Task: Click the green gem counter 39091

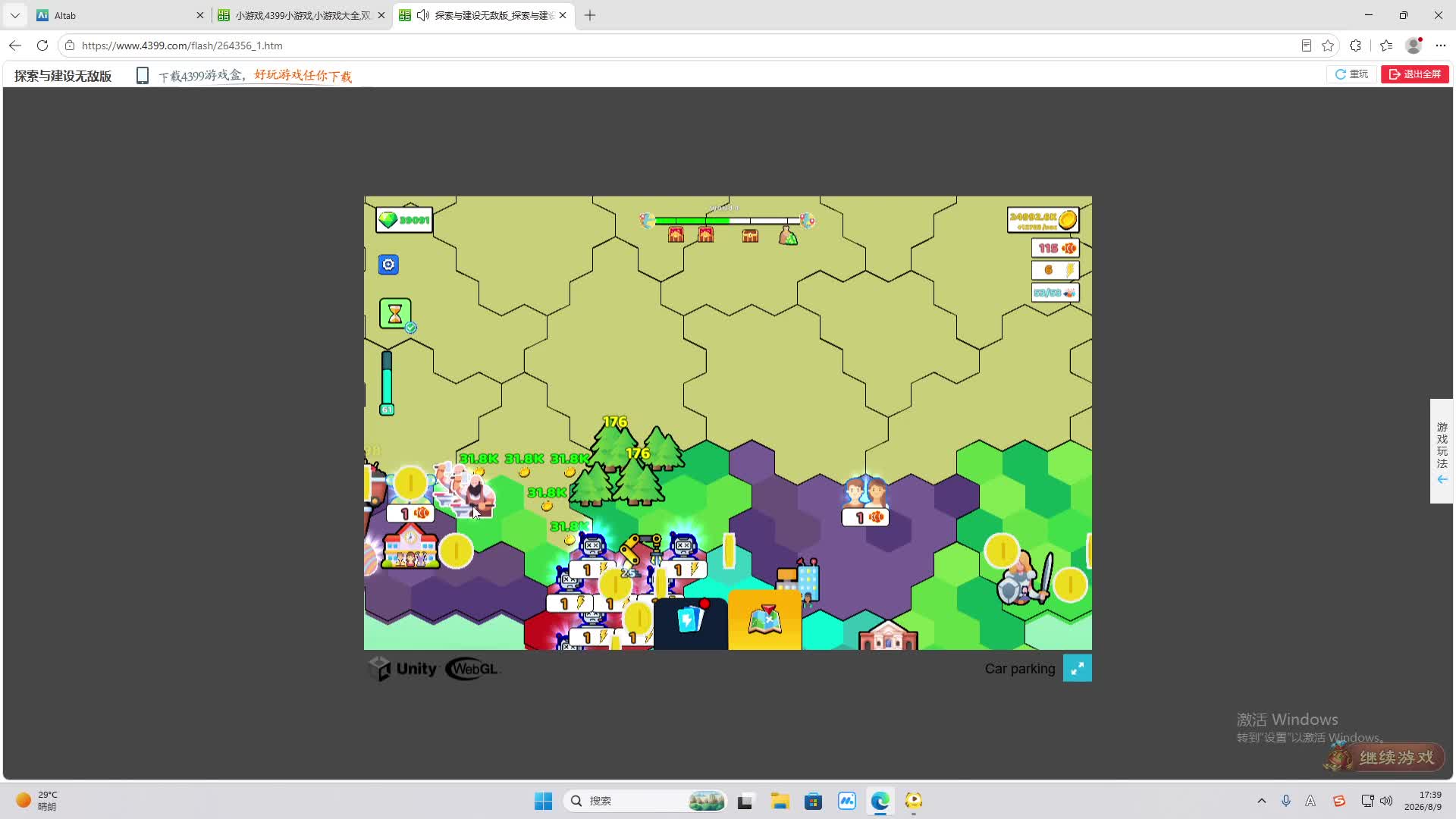Action: point(404,220)
